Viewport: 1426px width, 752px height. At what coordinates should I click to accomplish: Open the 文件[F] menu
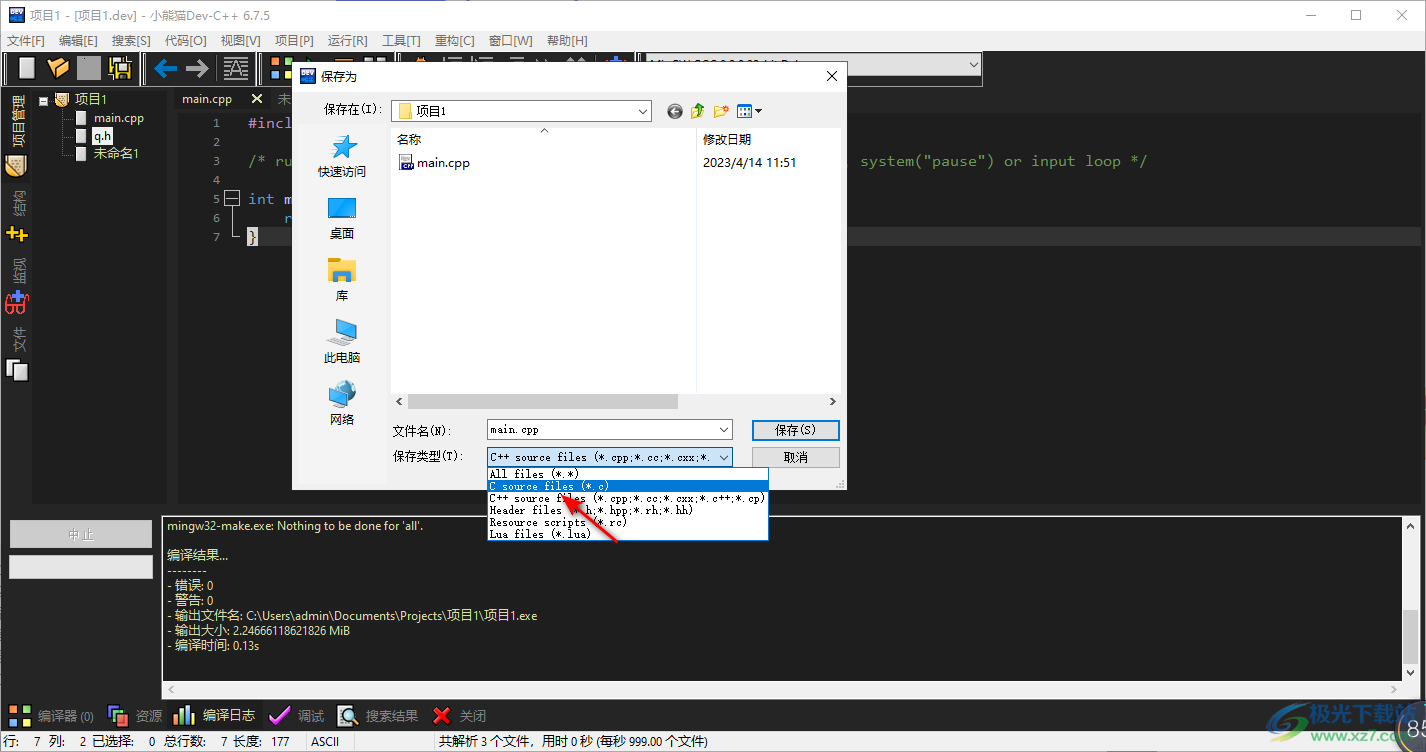[26, 41]
